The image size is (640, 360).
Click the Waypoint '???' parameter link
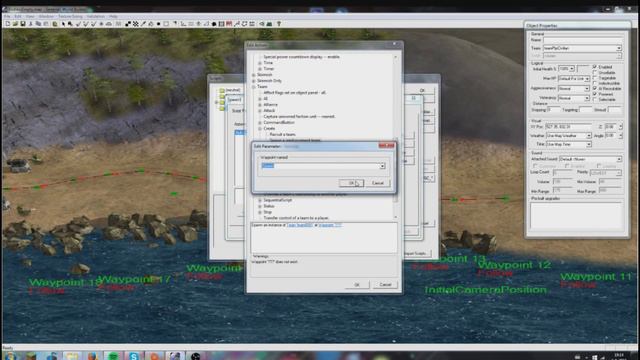coord(330,225)
